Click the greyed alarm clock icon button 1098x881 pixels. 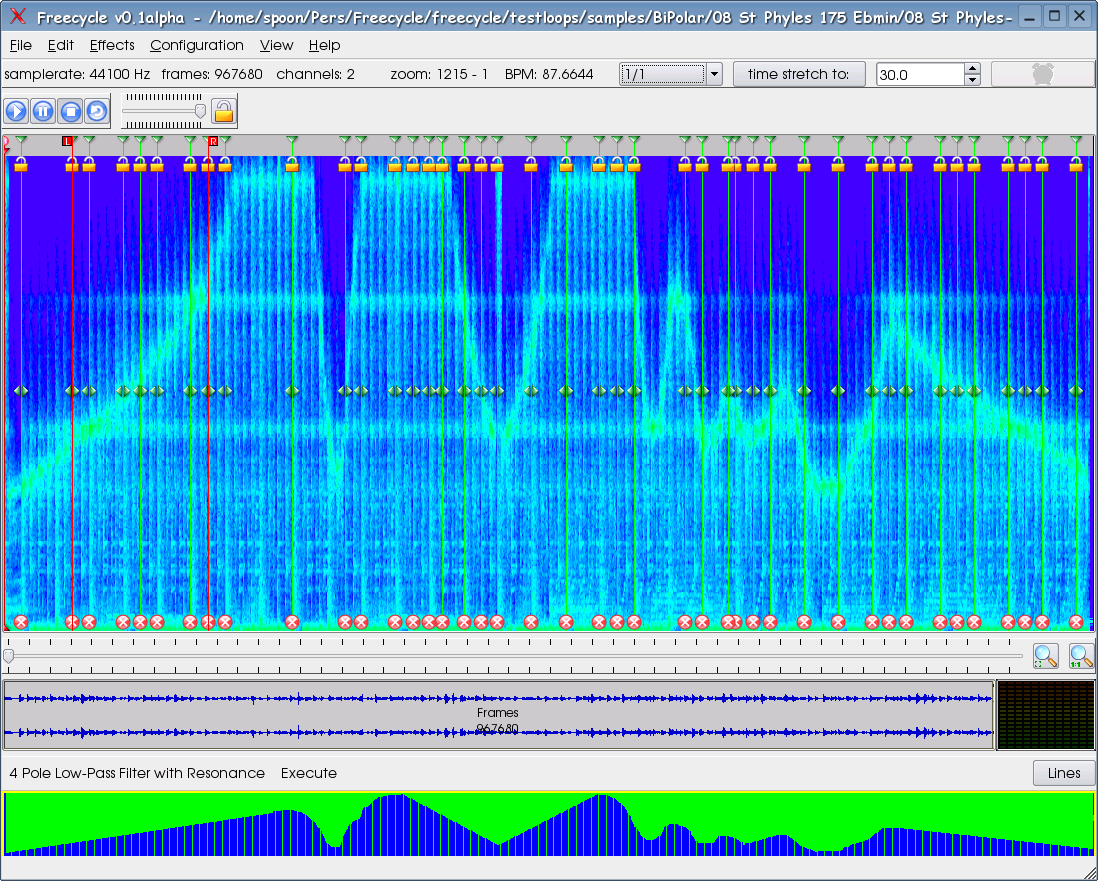pos(1042,74)
